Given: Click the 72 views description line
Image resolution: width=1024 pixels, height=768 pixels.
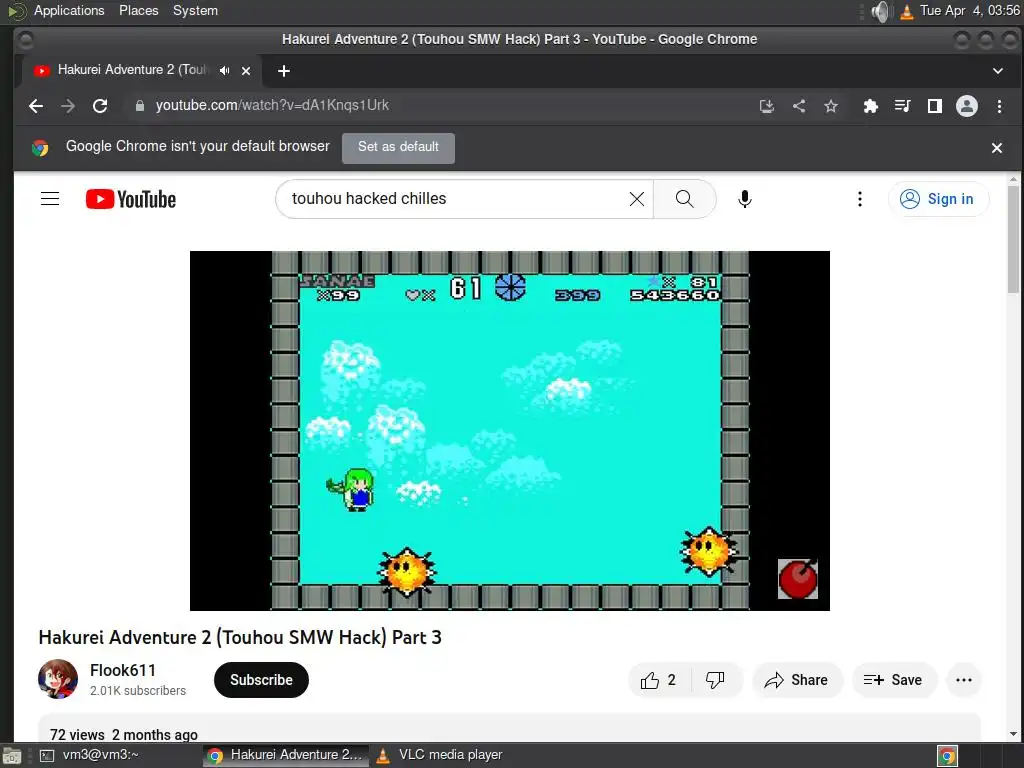Looking at the screenshot, I should tap(124, 735).
